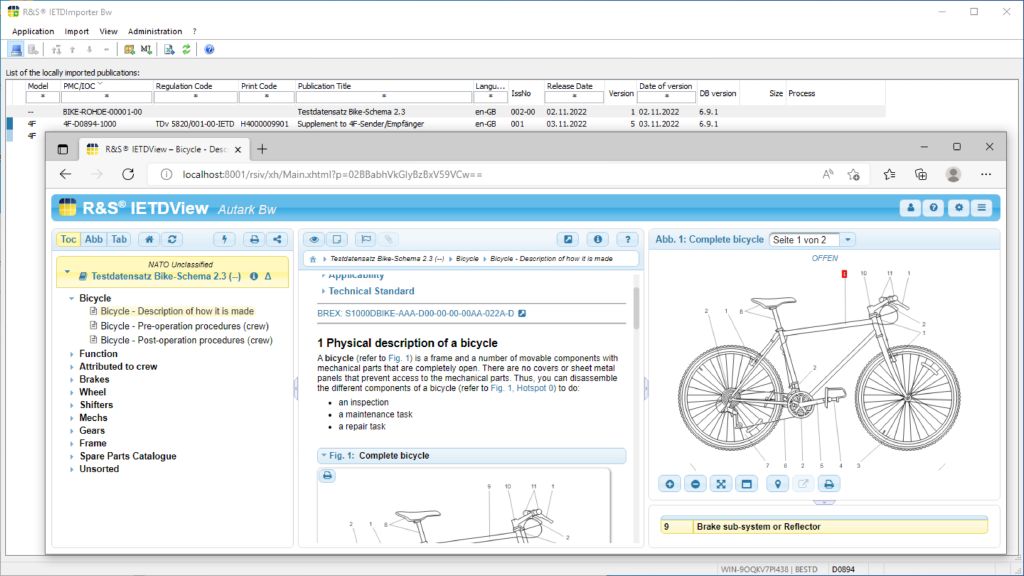Print from the left panel printer icon

(x=254, y=240)
